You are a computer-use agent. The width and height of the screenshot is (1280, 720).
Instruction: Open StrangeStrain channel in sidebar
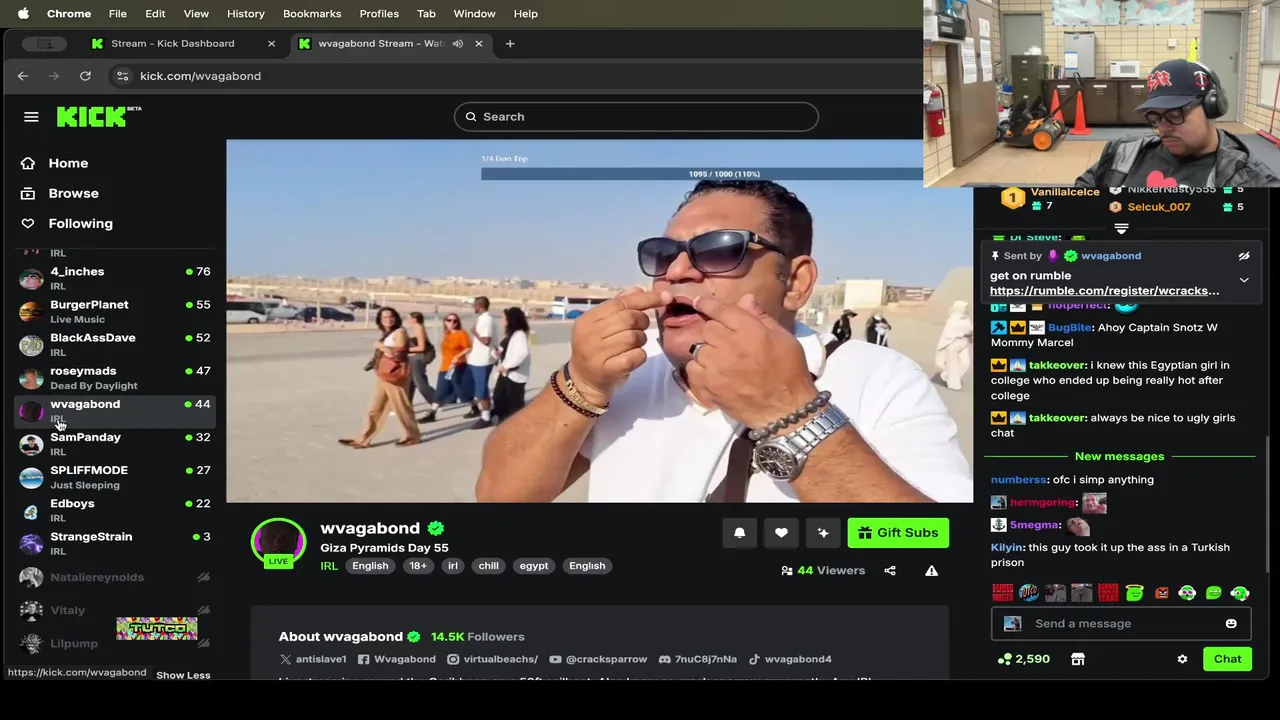coord(115,543)
